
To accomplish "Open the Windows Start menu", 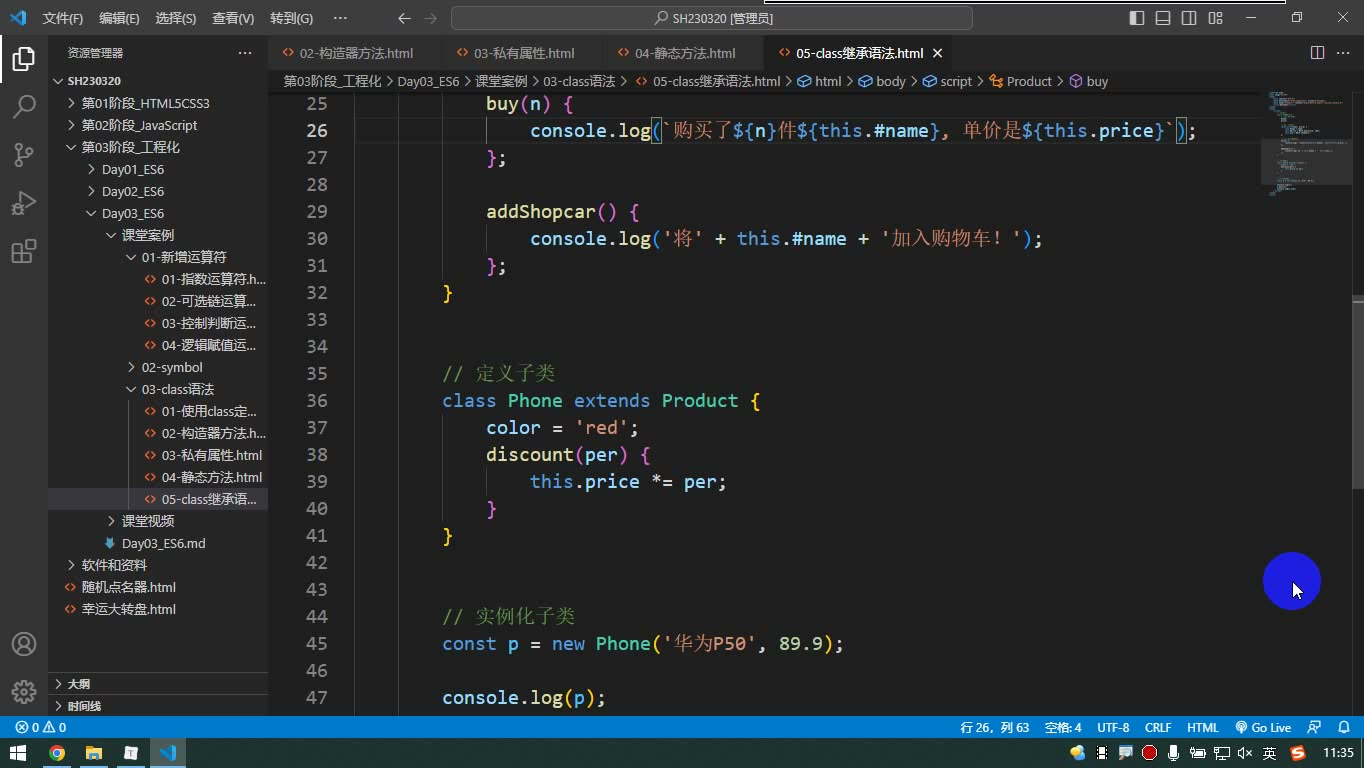I will pos(18,753).
